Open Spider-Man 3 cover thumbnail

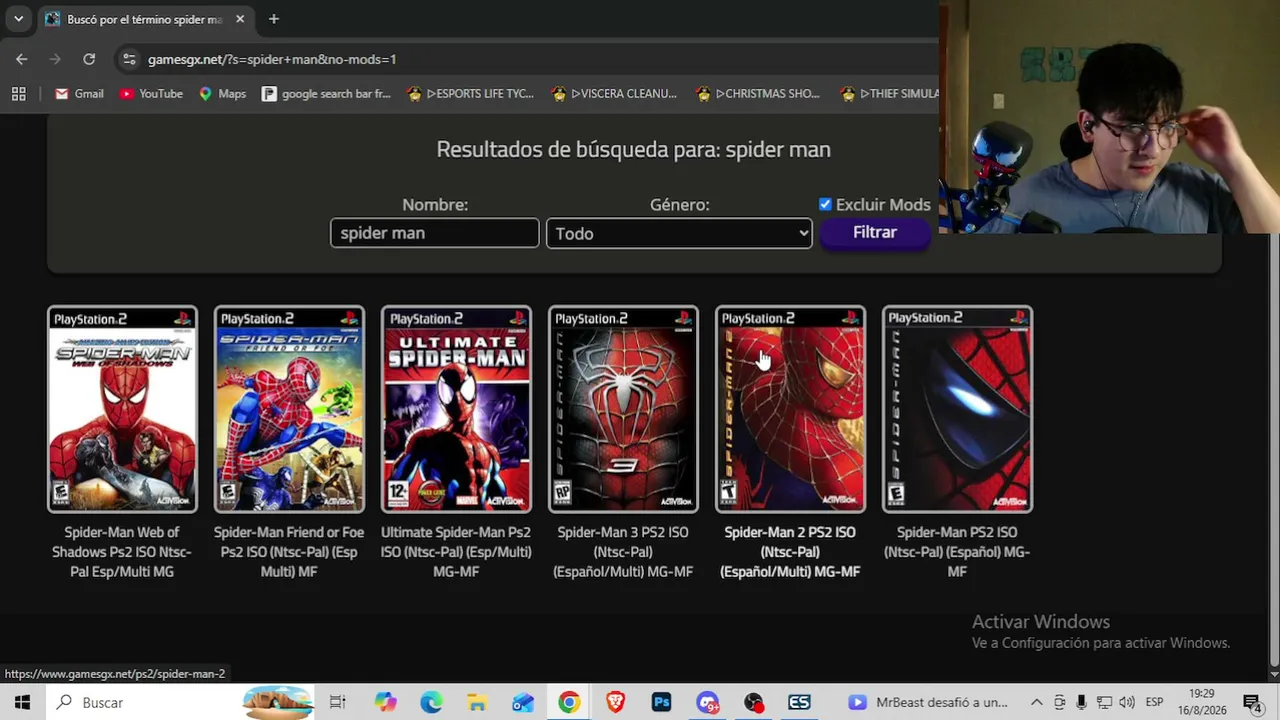(x=623, y=409)
